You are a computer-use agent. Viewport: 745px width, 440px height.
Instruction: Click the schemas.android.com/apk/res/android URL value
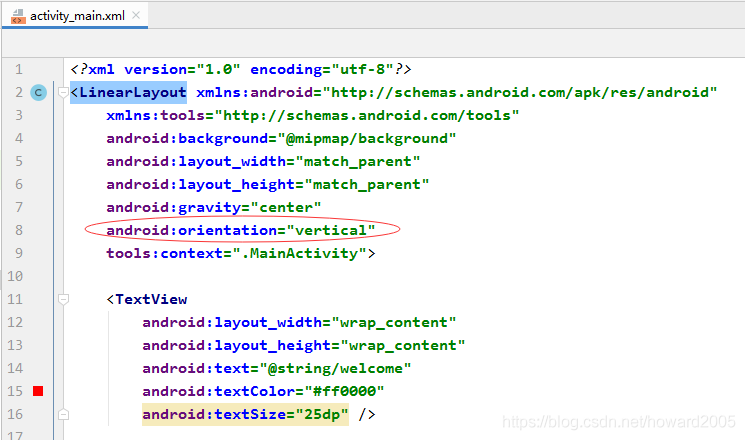pos(520,92)
